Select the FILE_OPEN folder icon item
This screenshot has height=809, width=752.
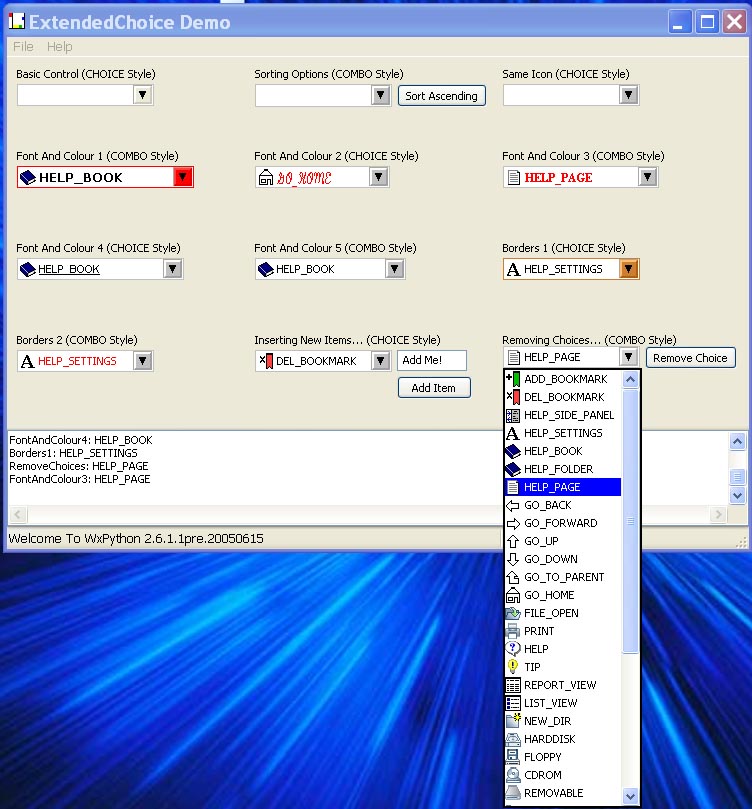click(513, 613)
